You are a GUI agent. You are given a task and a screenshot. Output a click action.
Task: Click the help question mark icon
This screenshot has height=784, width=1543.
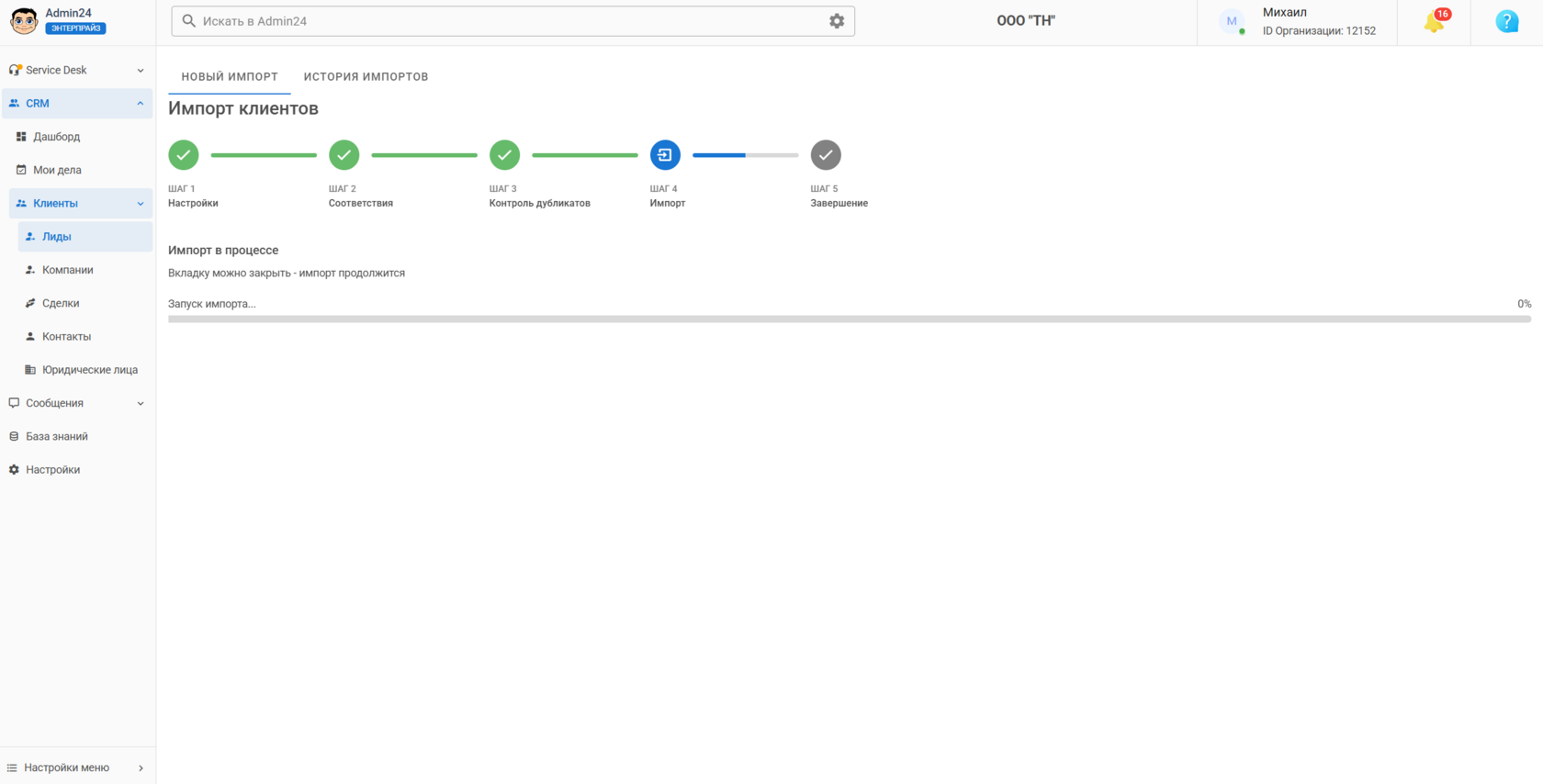[x=1507, y=21]
